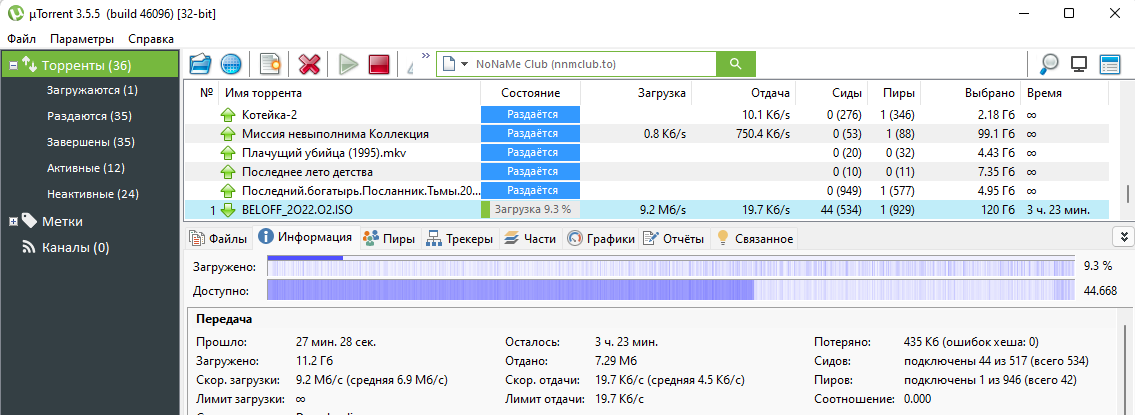Click the Метки tag icon
The image size is (1135, 415).
(29, 221)
